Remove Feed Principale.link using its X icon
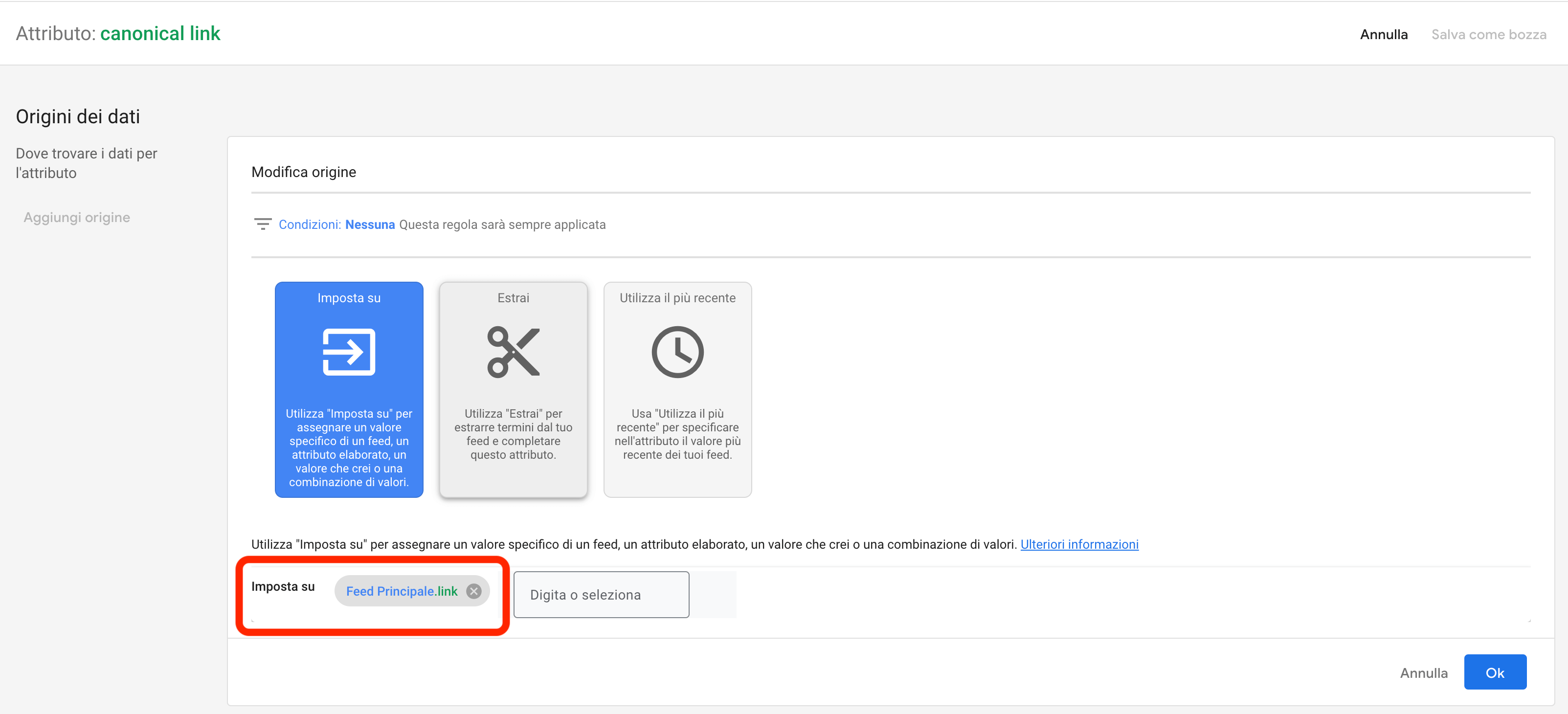The height and width of the screenshot is (714, 1568). pos(474,590)
